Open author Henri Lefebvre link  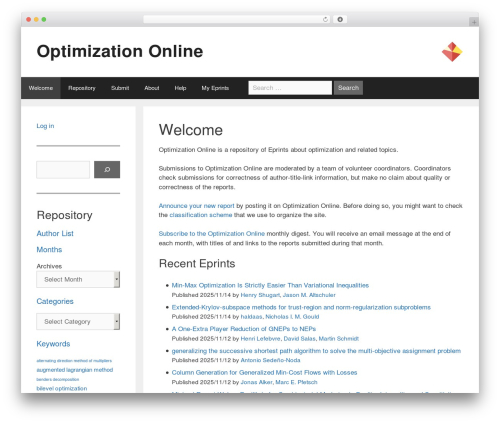tap(260, 339)
